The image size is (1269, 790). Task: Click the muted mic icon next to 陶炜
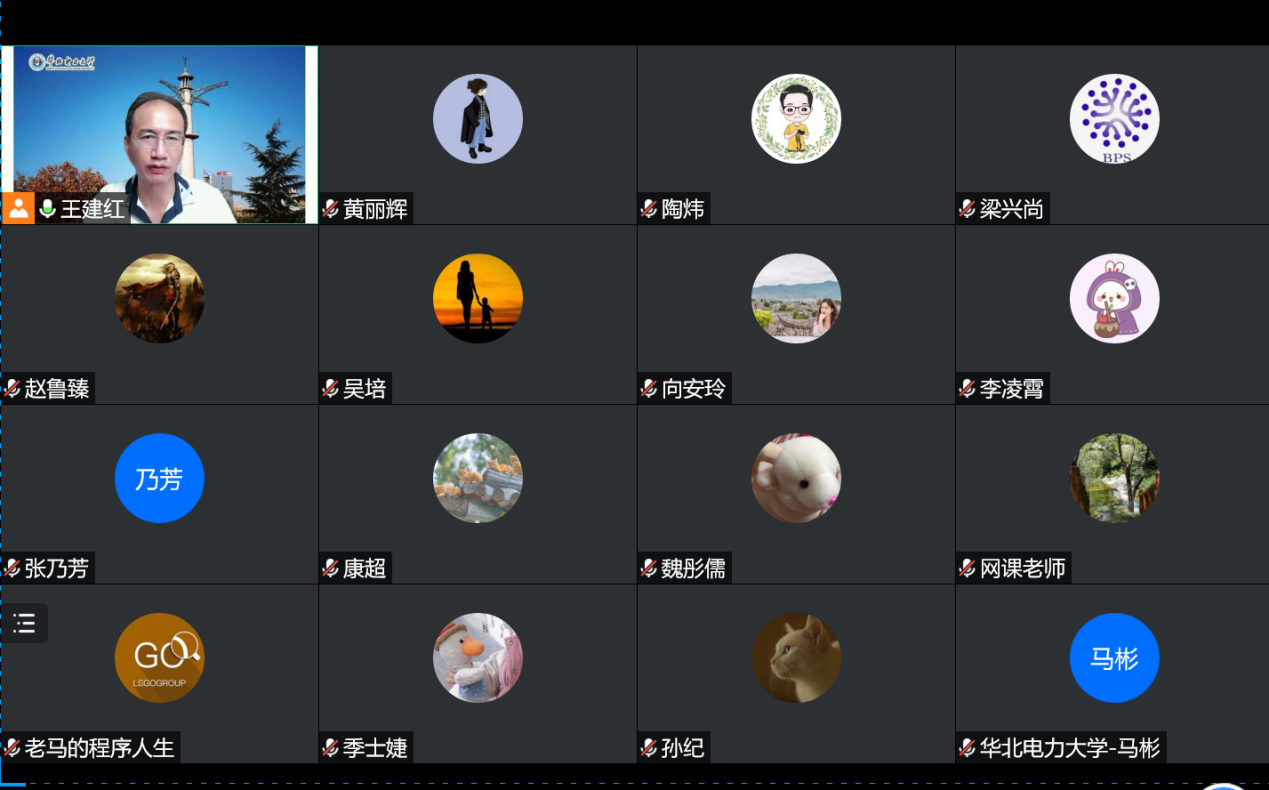(649, 209)
